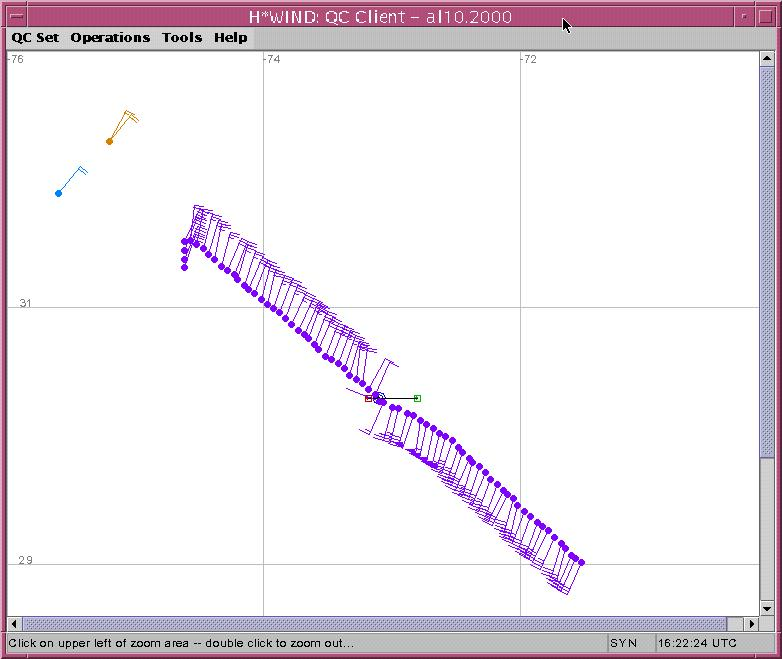The image size is (782, 659).
Task: Click the SYN status indicator
Action: point(623,643)
